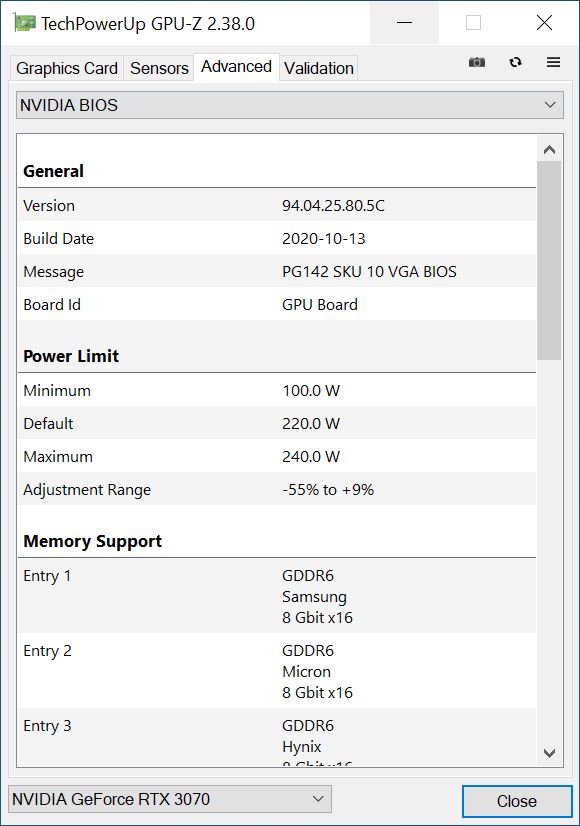The height and width of the screenshot is (826, 580).
Task: Click the Adjustment Range row label
Action: (x=87, y=490)
